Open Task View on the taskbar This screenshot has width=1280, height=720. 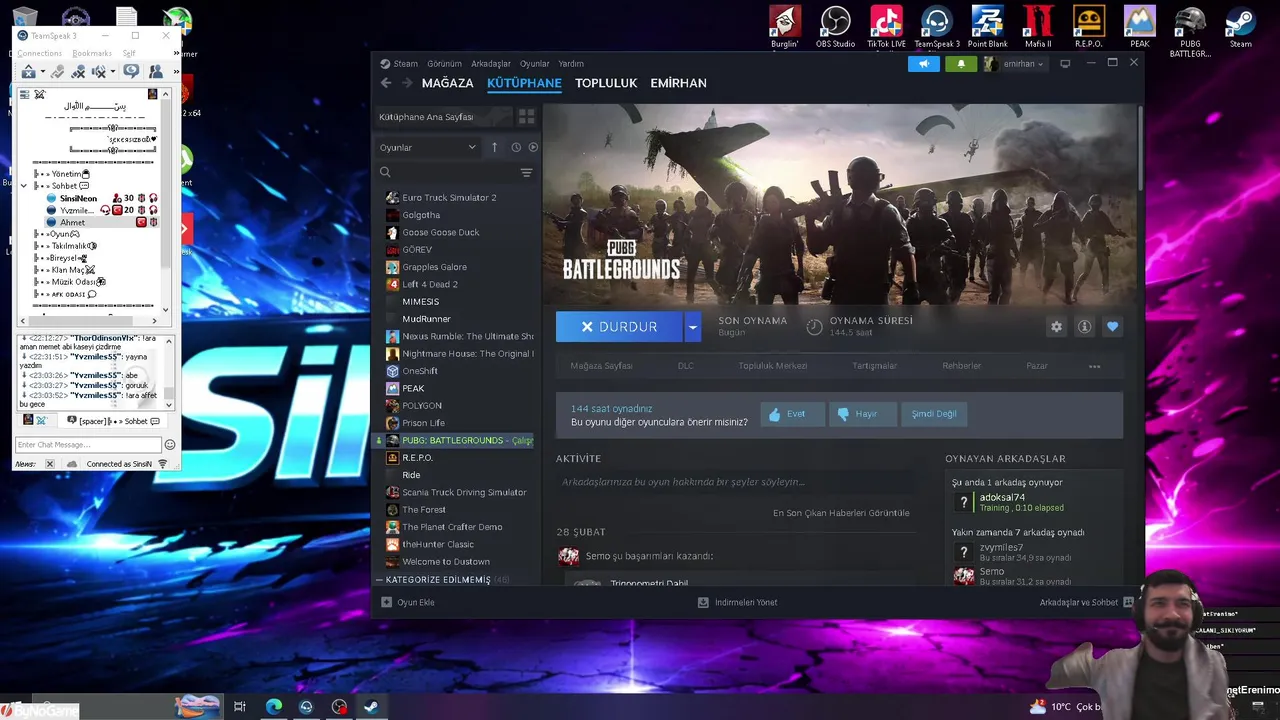tap(240, 707)
